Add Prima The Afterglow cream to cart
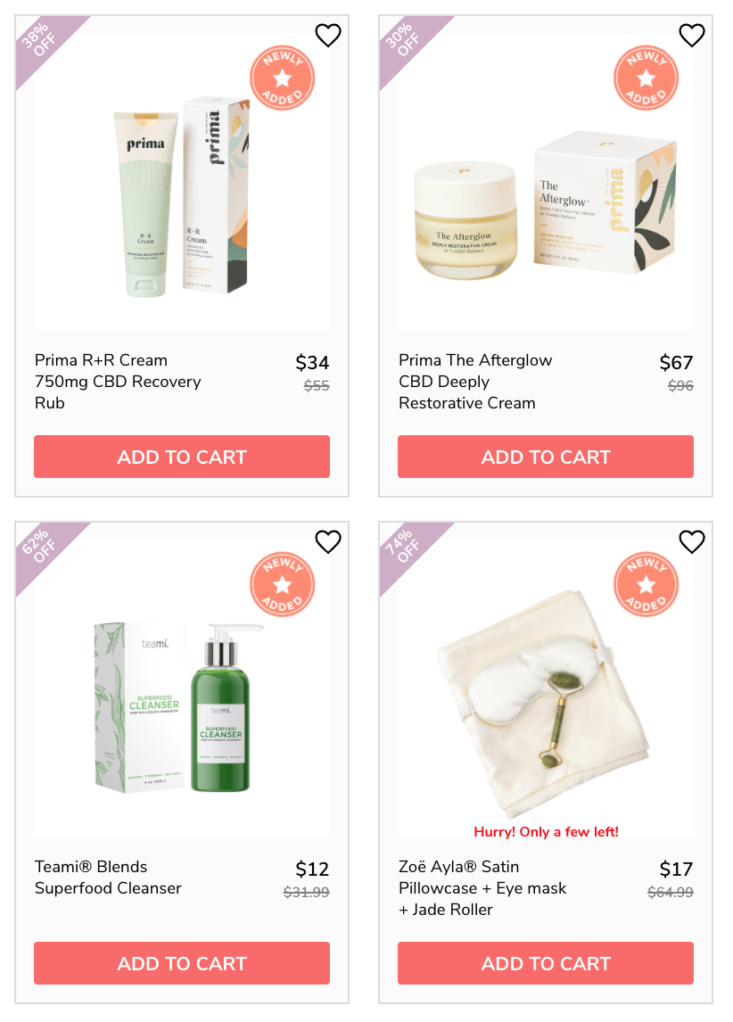Screen dimensions: 733x1022 [545, 457]
